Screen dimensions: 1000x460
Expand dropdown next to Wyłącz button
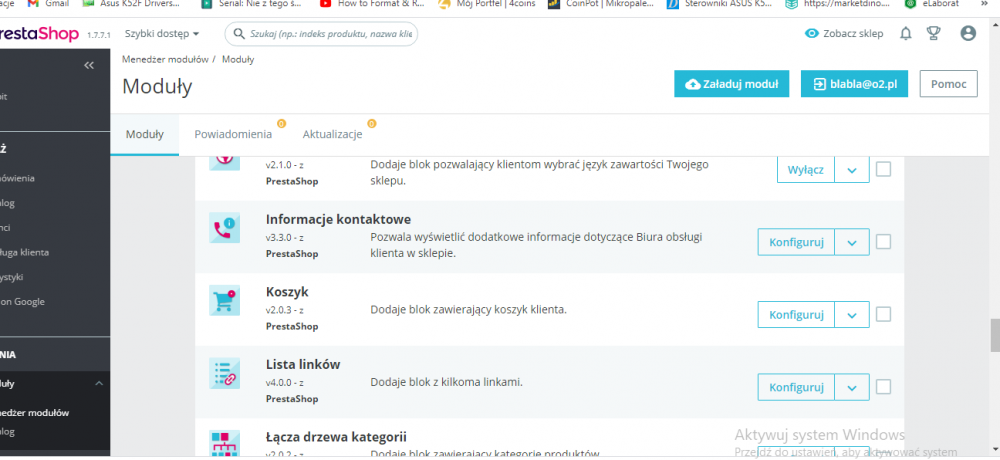click(852, 170)
